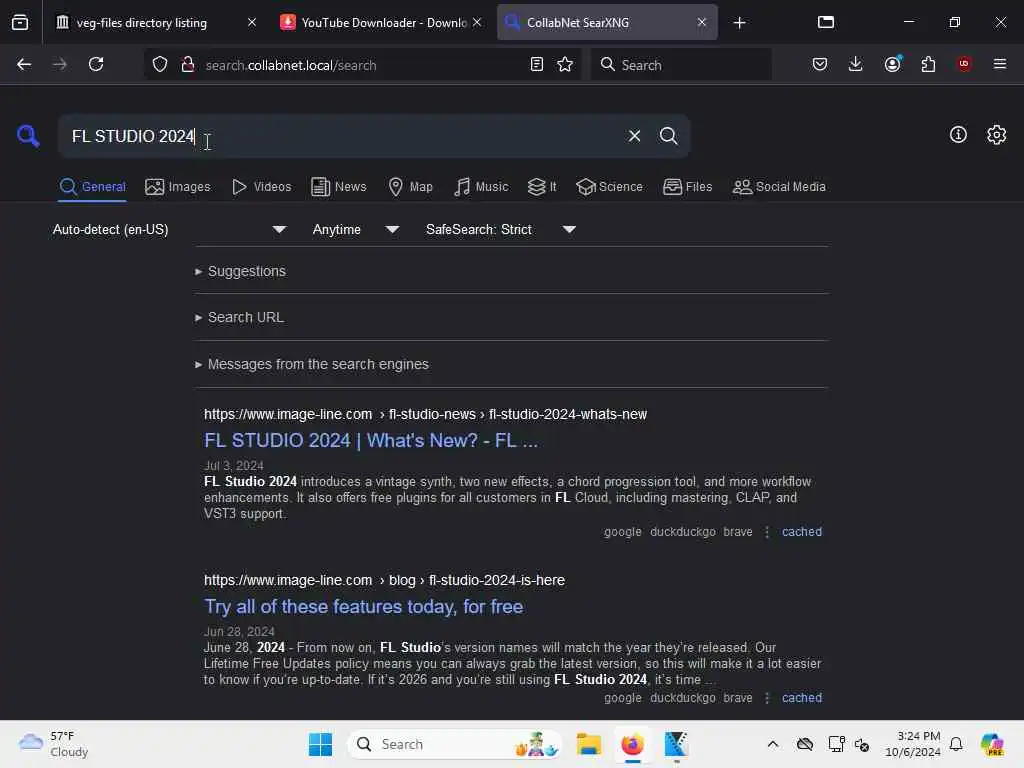This screenshot has height=768, width=1024.
Task: Open the Windows Start menu
Action: tap(320, 744)
